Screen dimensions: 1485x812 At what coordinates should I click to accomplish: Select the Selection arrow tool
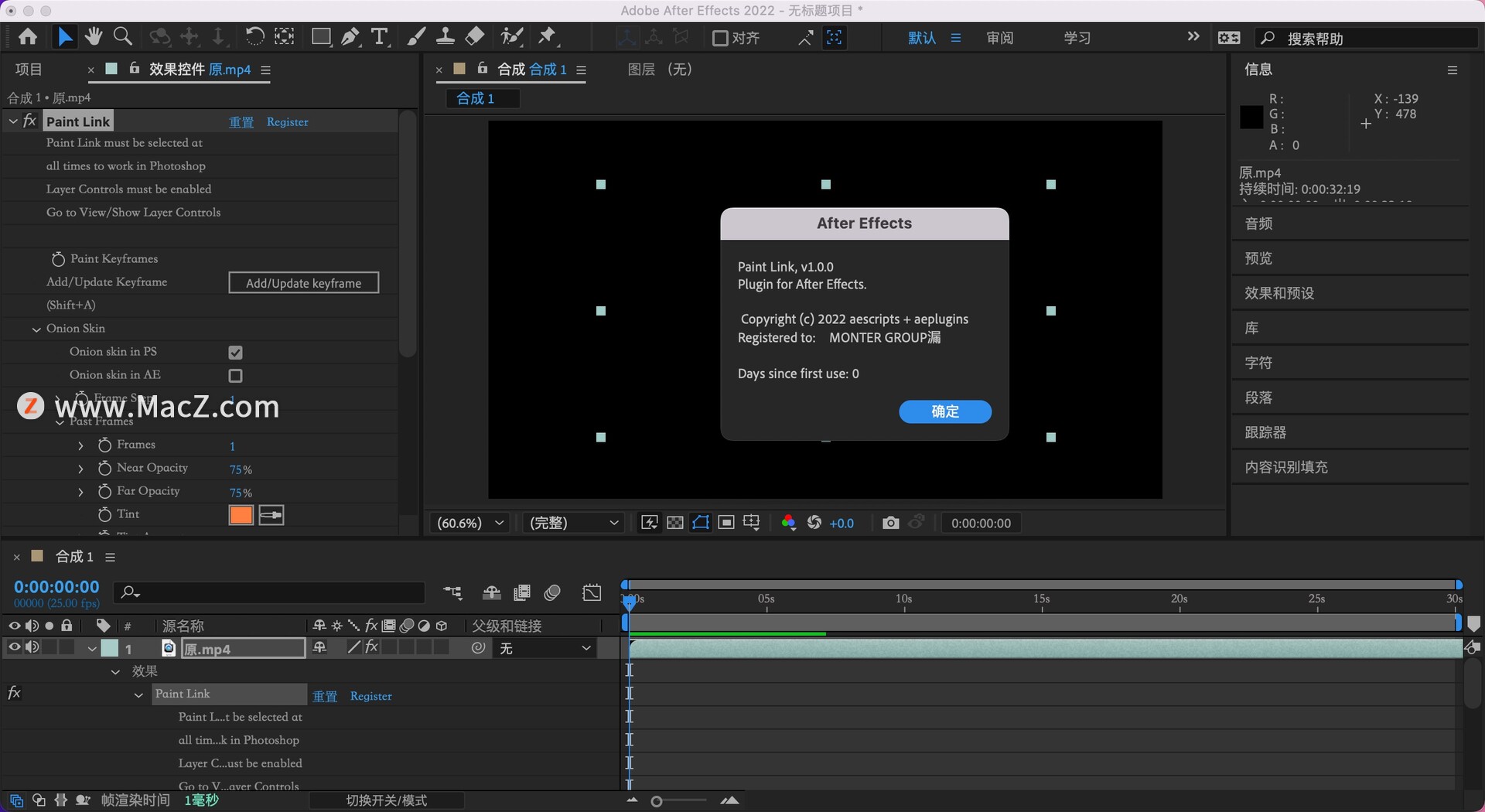[65, 36]
